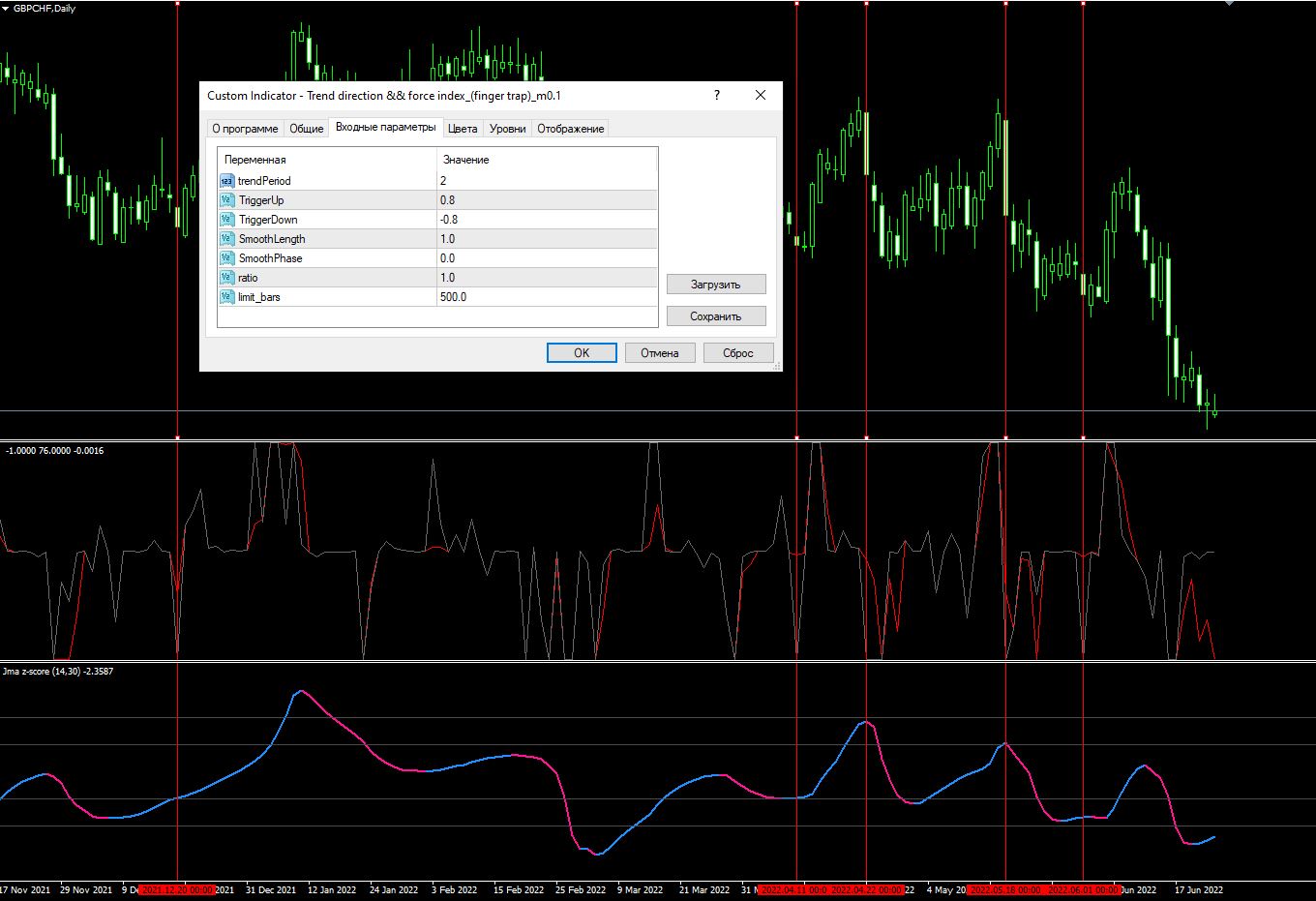This screenshot has width=1316, height=901.
Task: Click the Сохранить button
Action: pyautogui.click(x=715, y=316)
